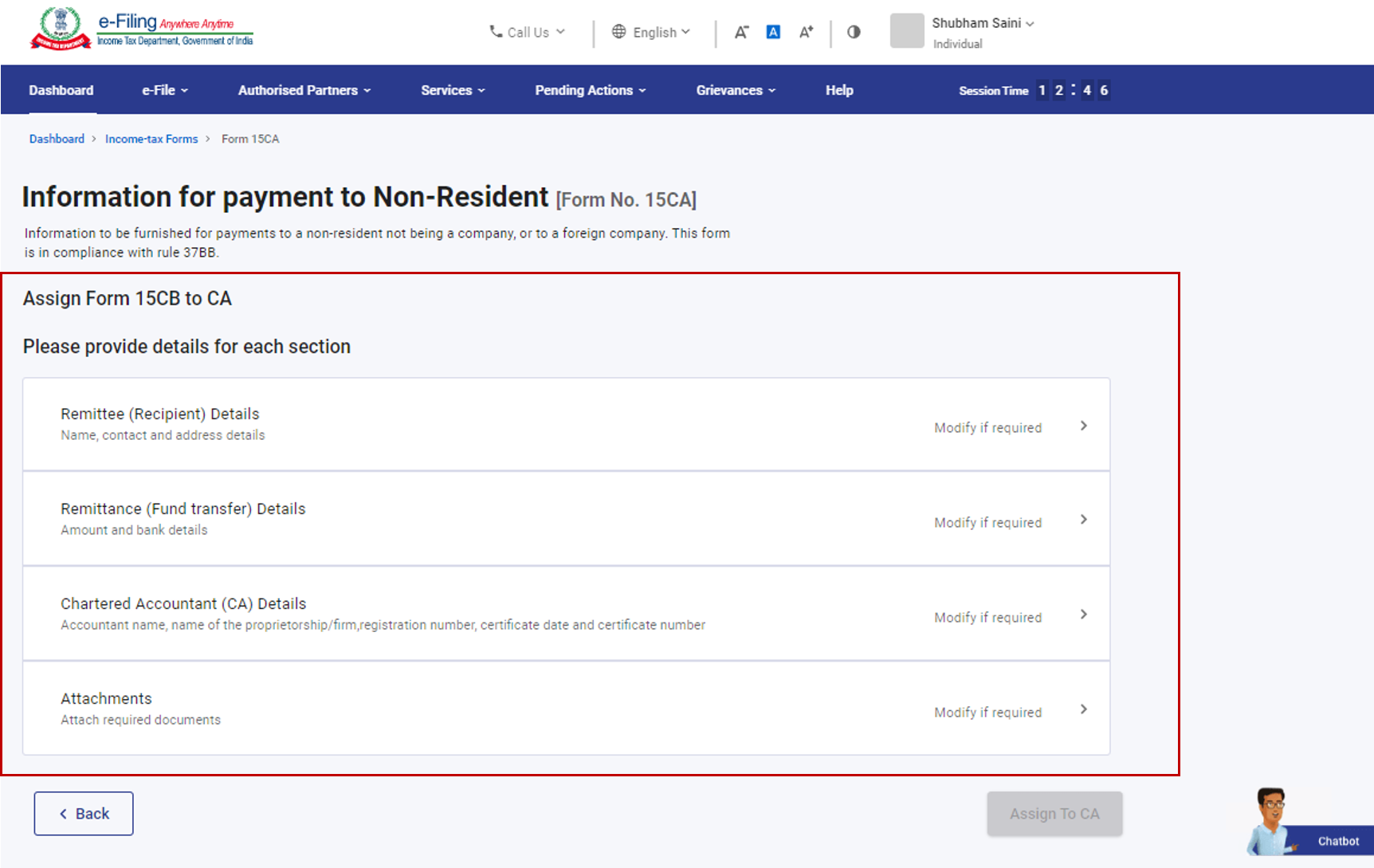The height and width of the screenshot is (868, 1374).
Task: Reset to default font size A icon
Action: point(773,32)
